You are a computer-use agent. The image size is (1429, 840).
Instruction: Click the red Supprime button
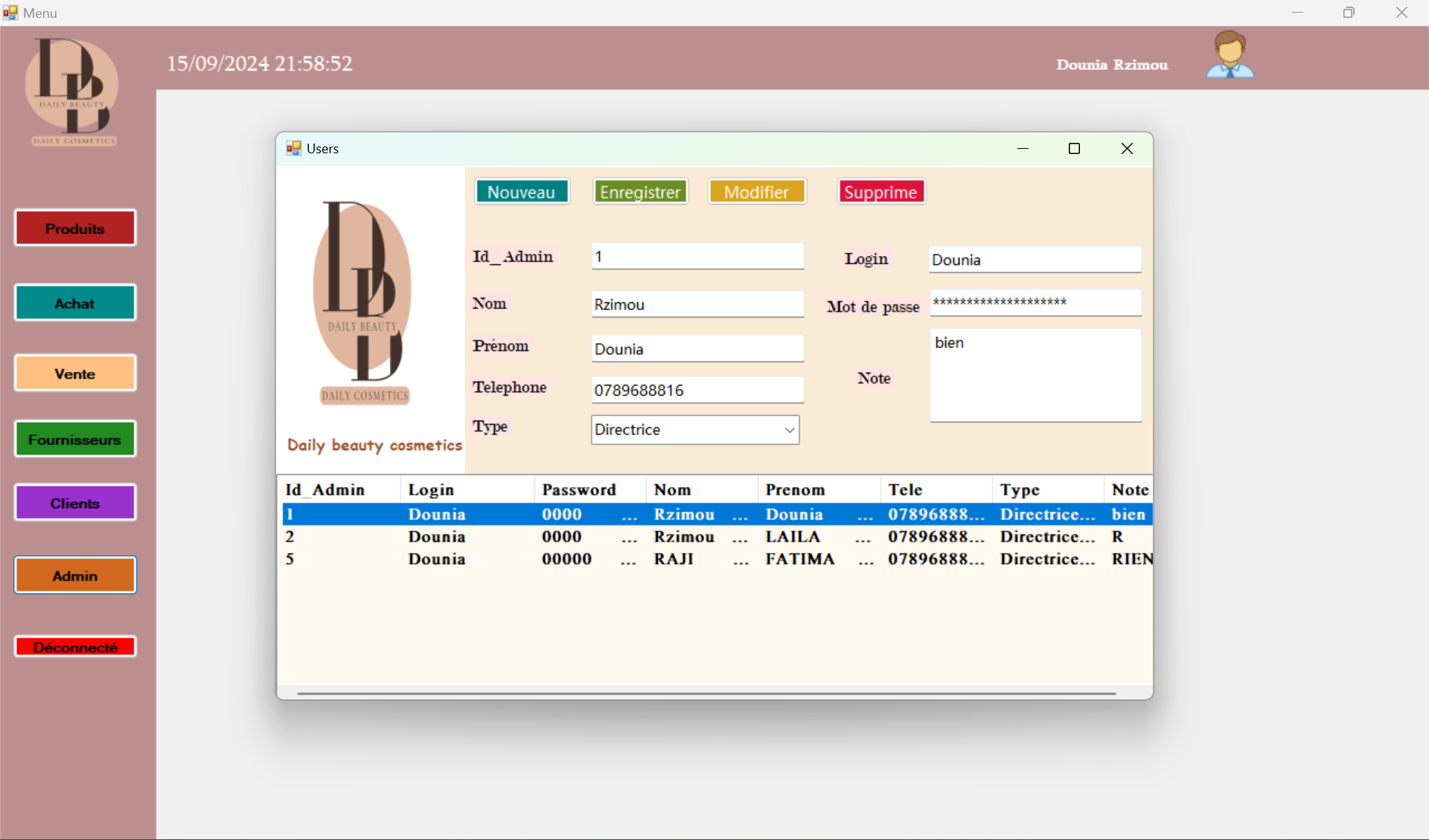[x=880, y=192]
